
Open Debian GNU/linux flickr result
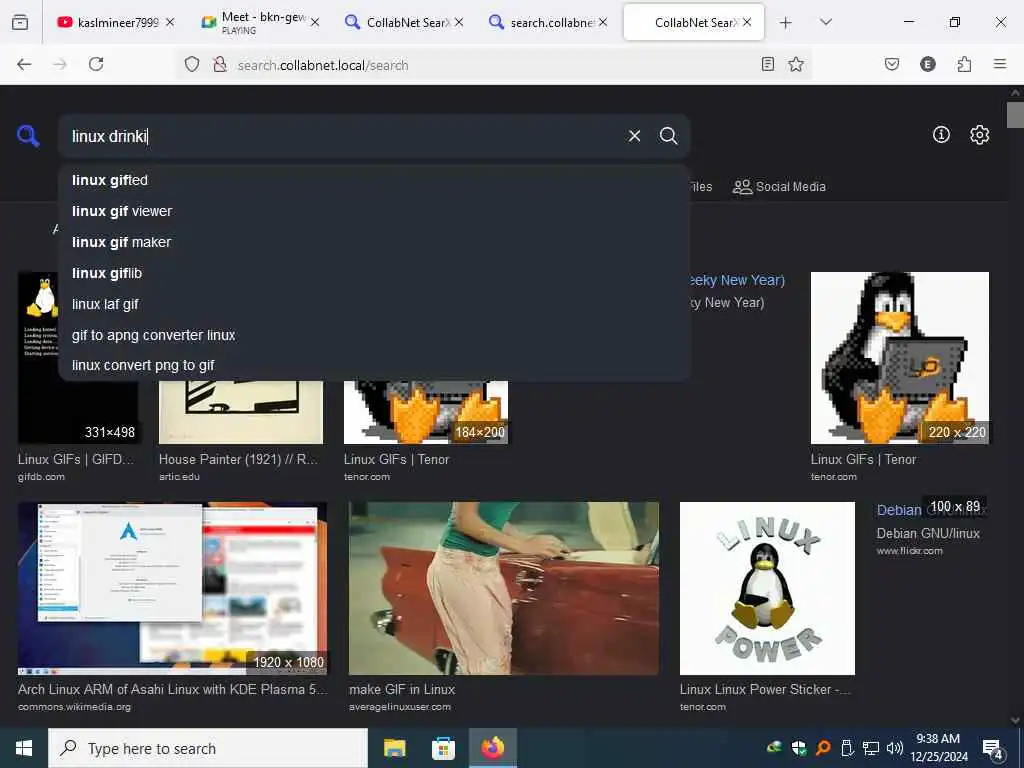click(928, 534)
